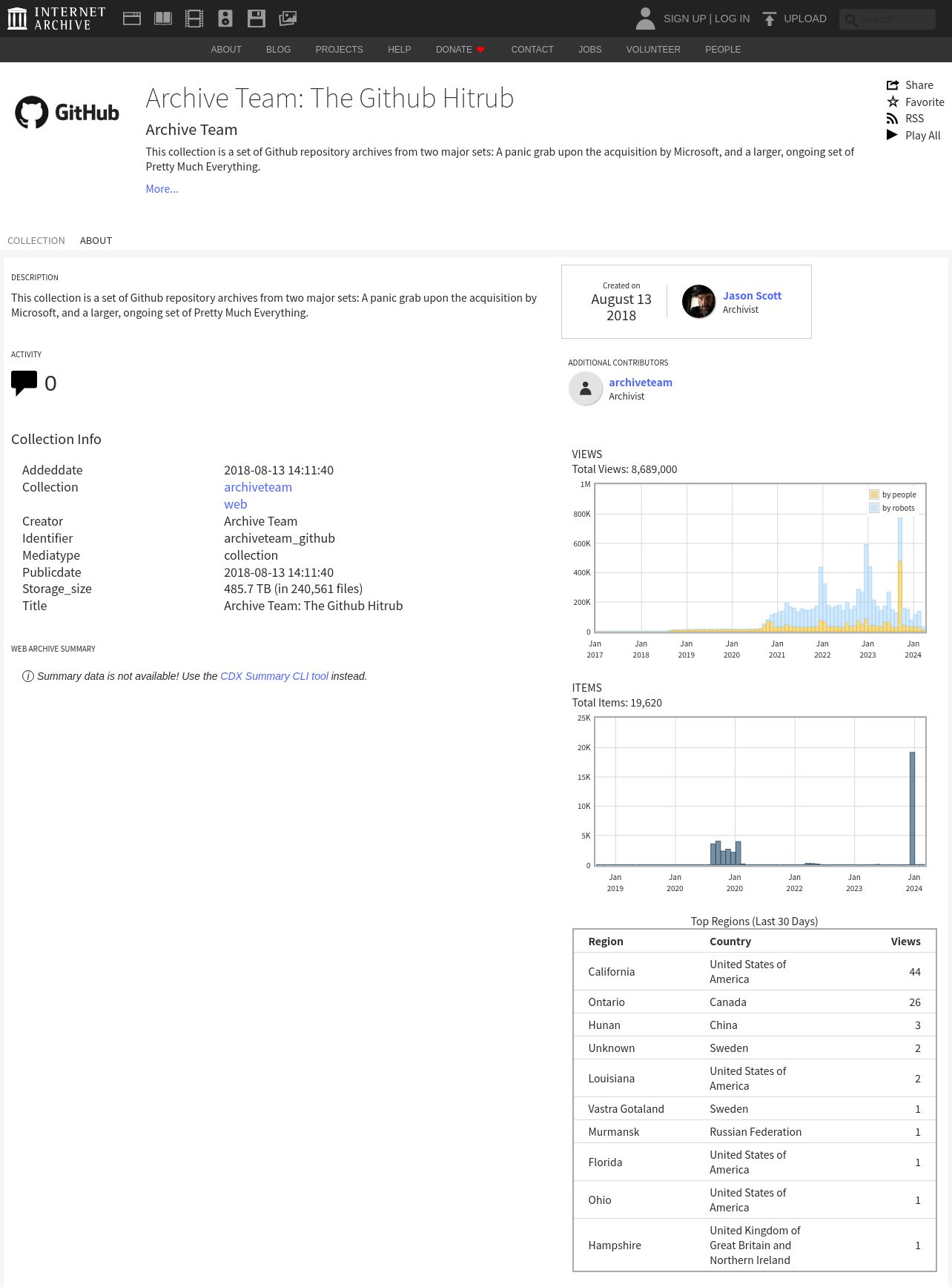This screenshot has width=952, height=1287.
Task: Click the California region cell
Action: coord(612,972)
